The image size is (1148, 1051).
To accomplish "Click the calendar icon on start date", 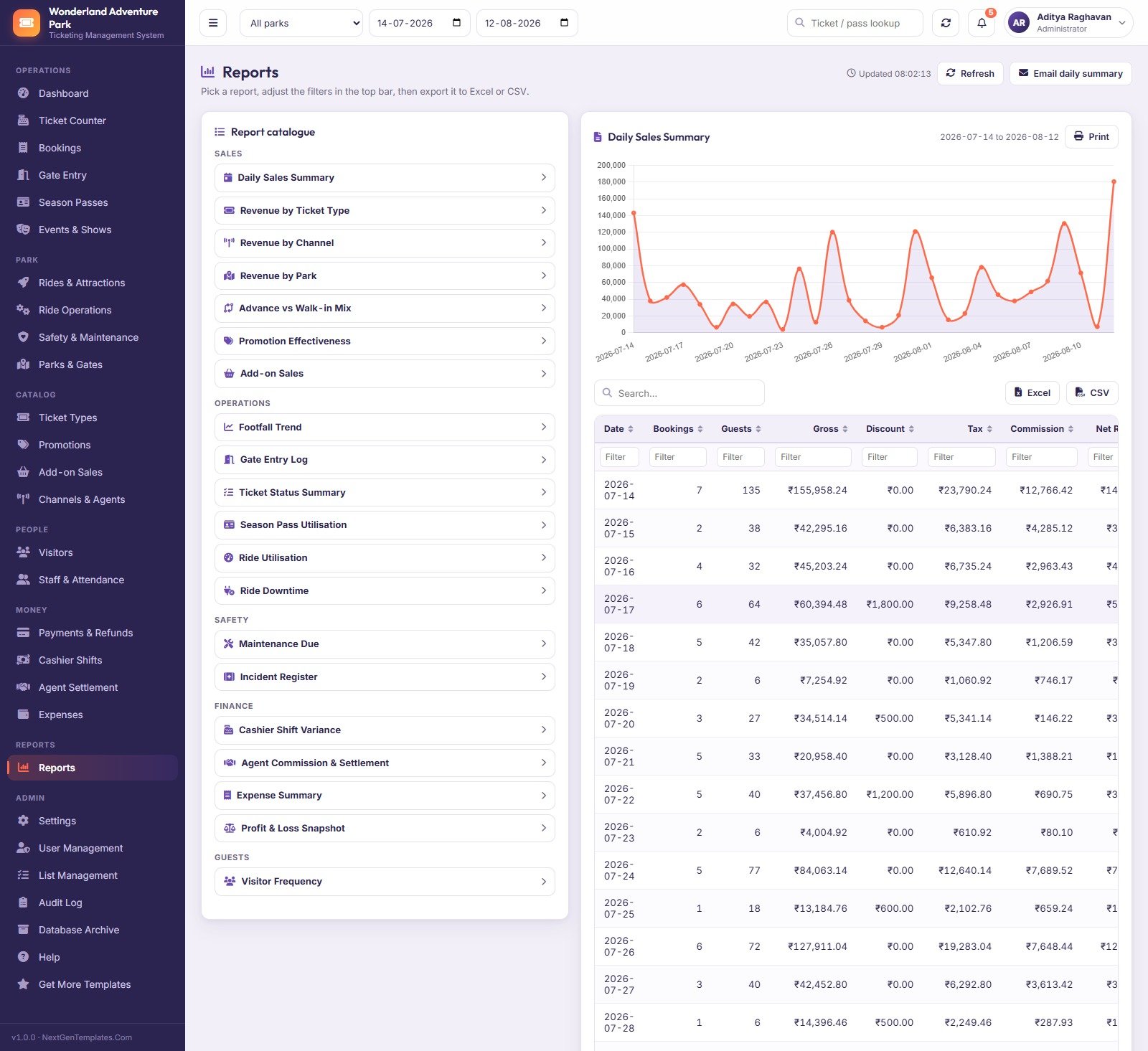I will pyautogui.click(x=456, y=23).
